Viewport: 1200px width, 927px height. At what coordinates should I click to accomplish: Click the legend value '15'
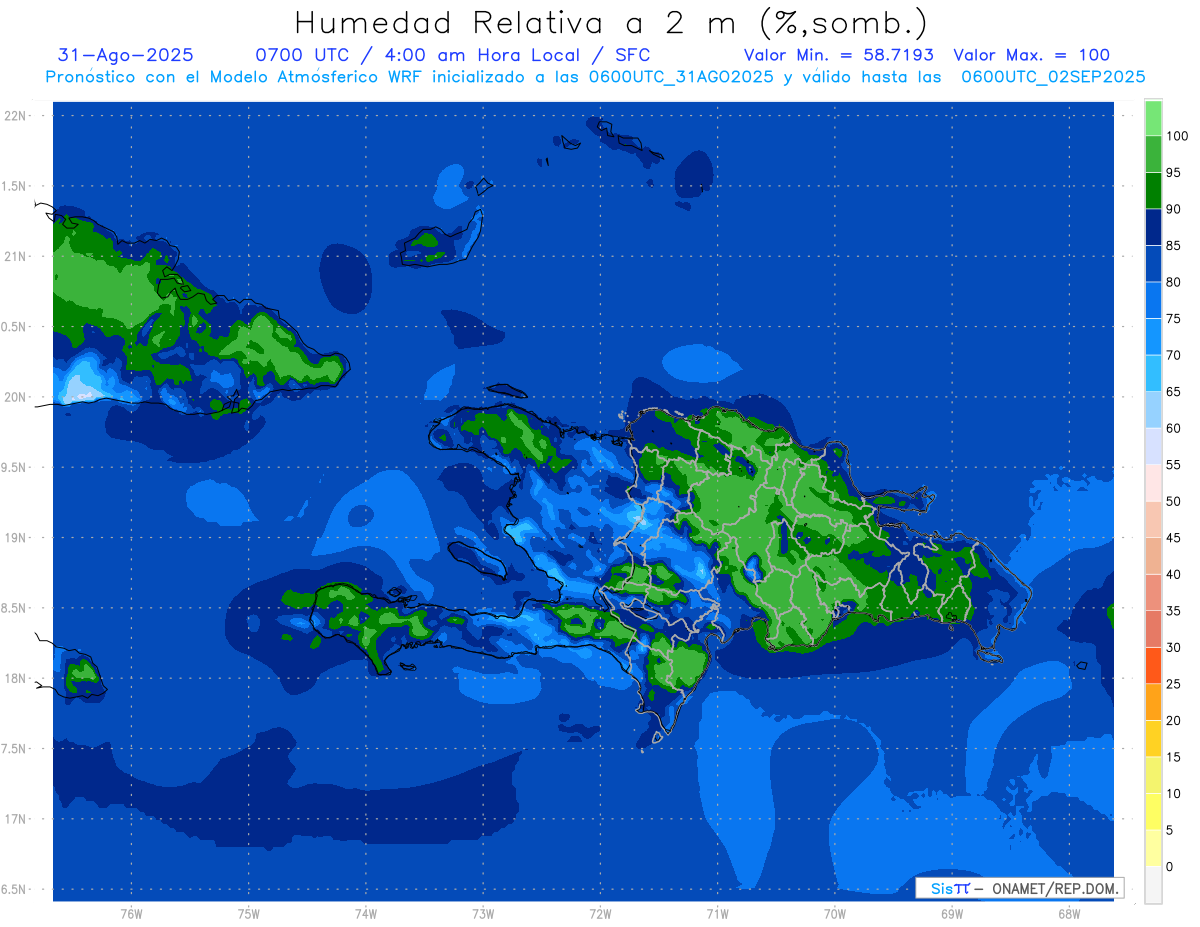(1173, 757)
